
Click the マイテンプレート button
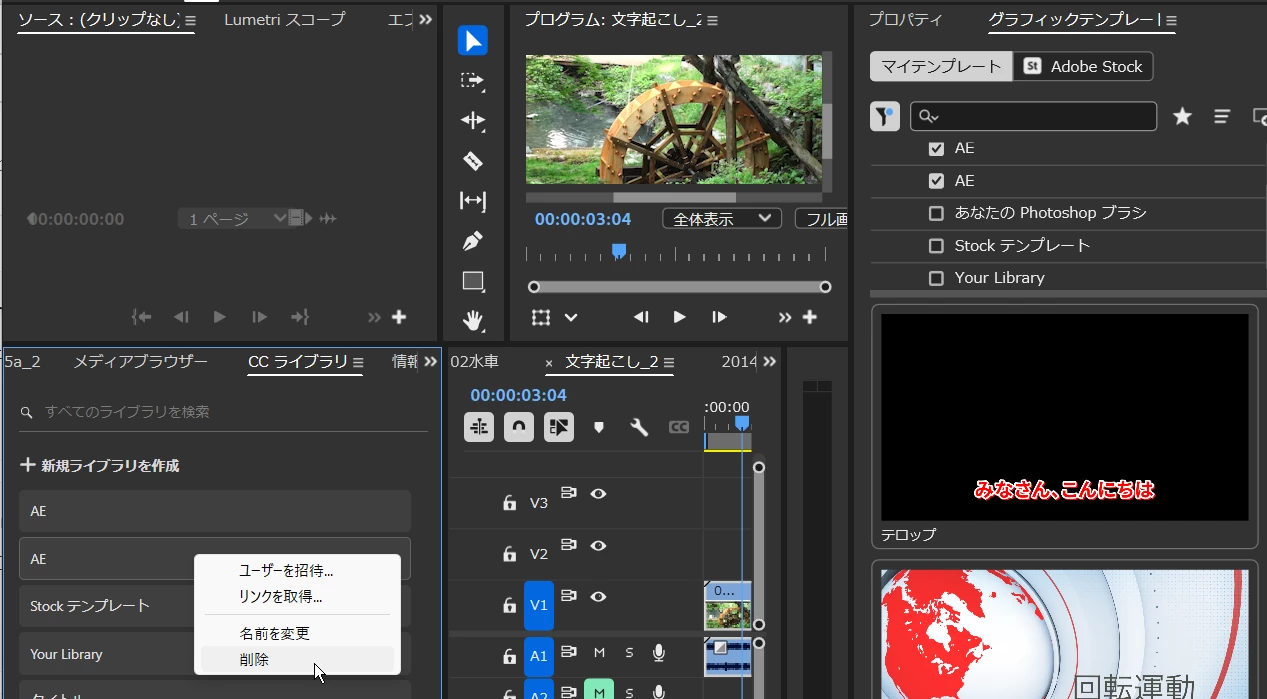(941, 66)
